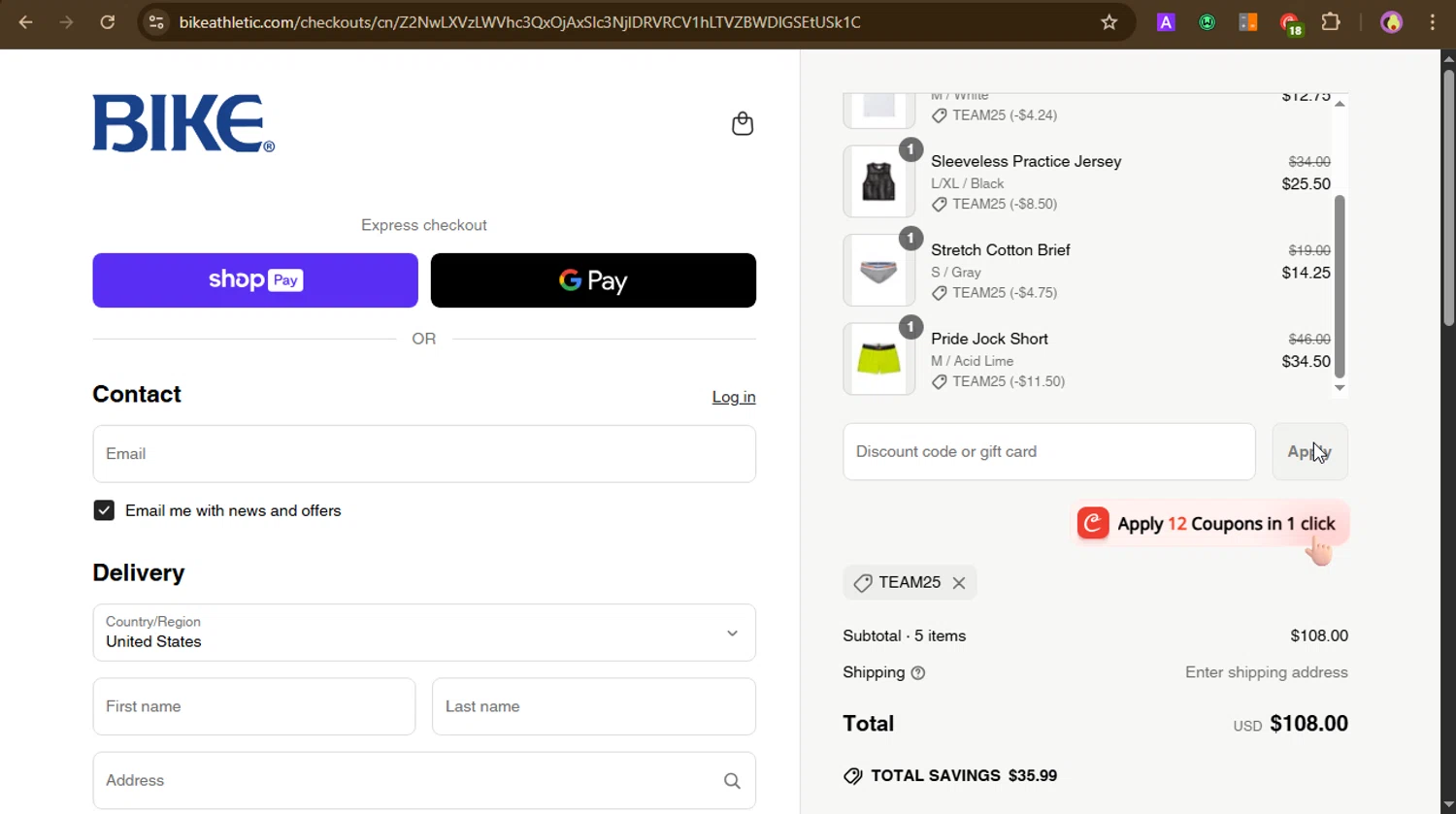Click the page vertical scrollbar thumb
This screenshot has height=814, width=1456.
point(1448,197)
